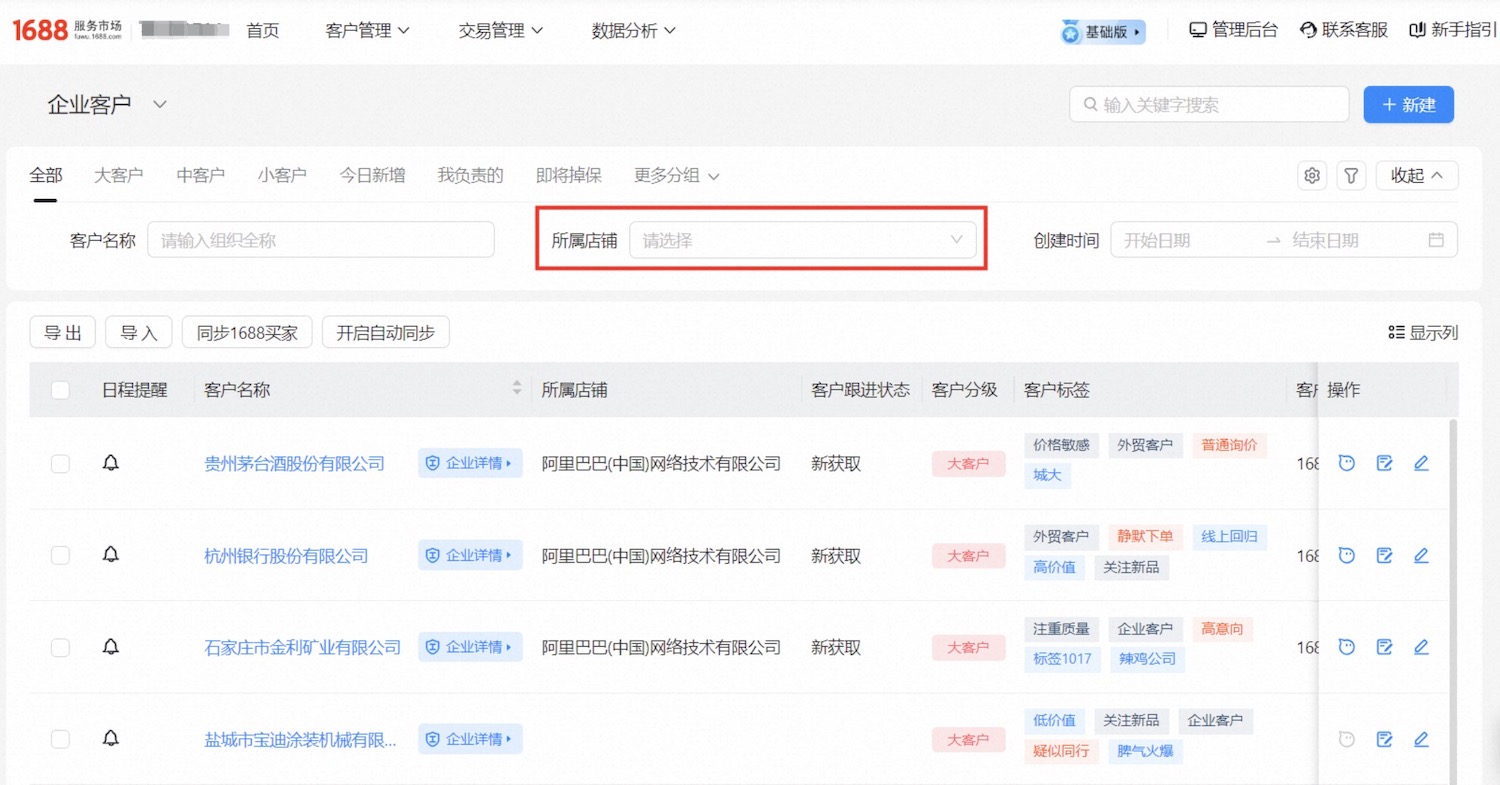Switch to 即将掉保 tab
The image size is (1500, 785).
click(x=569, y=175)
